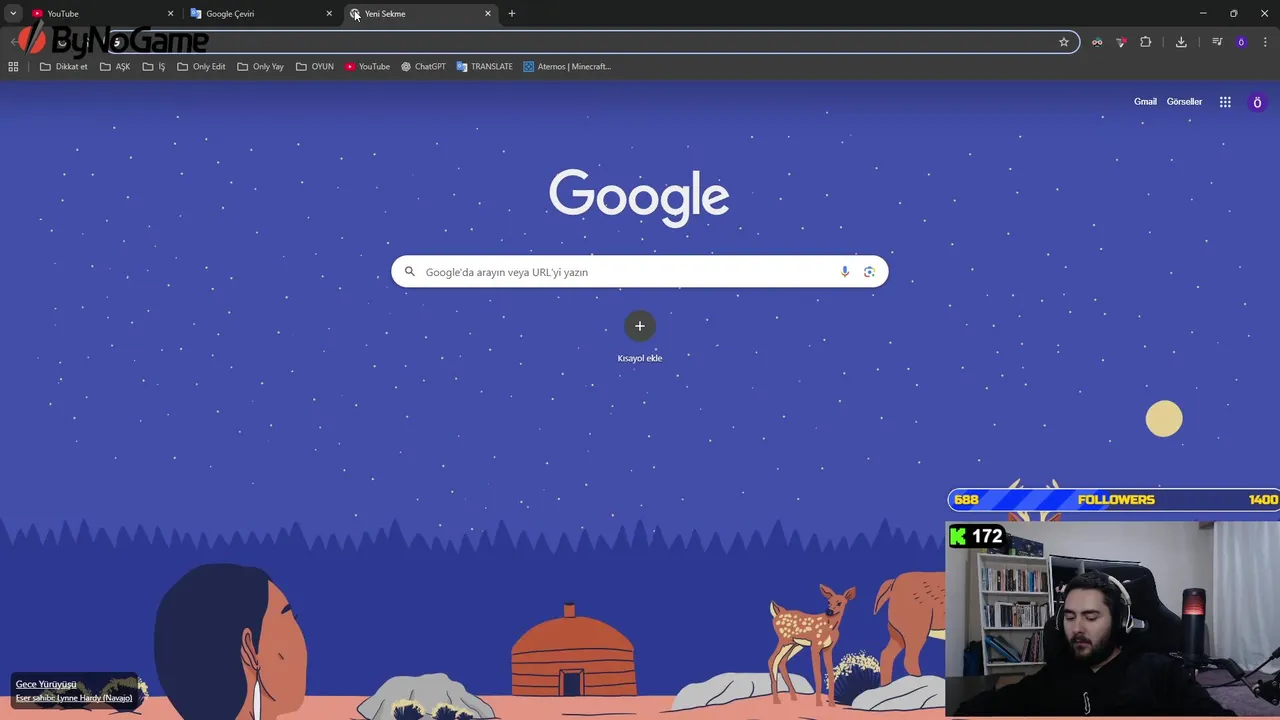Open the Dikkat et bookmark folder

coord(63,67)
